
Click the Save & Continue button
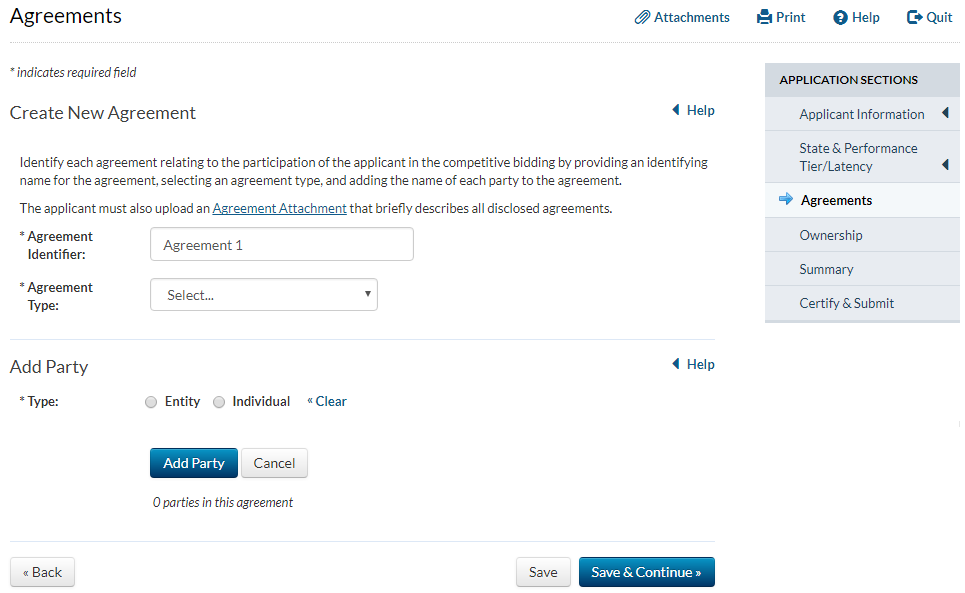646,572
